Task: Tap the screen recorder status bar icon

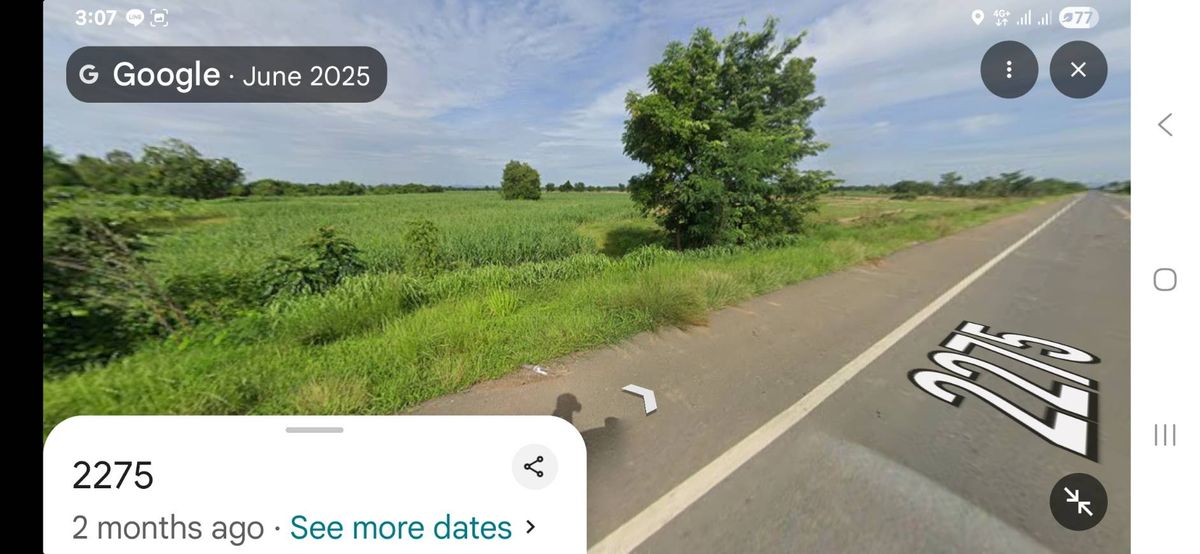Action: pyautogui.click(x=159, y=18)
